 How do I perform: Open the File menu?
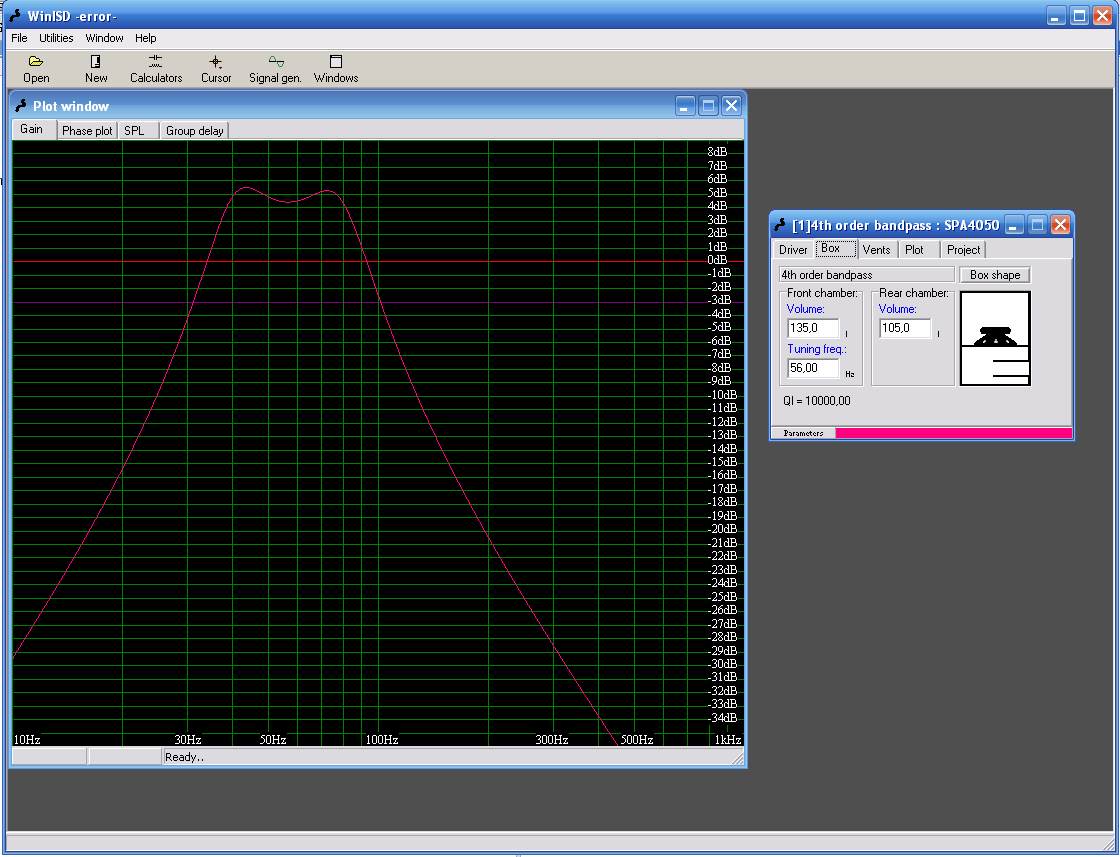pos(19,38)
